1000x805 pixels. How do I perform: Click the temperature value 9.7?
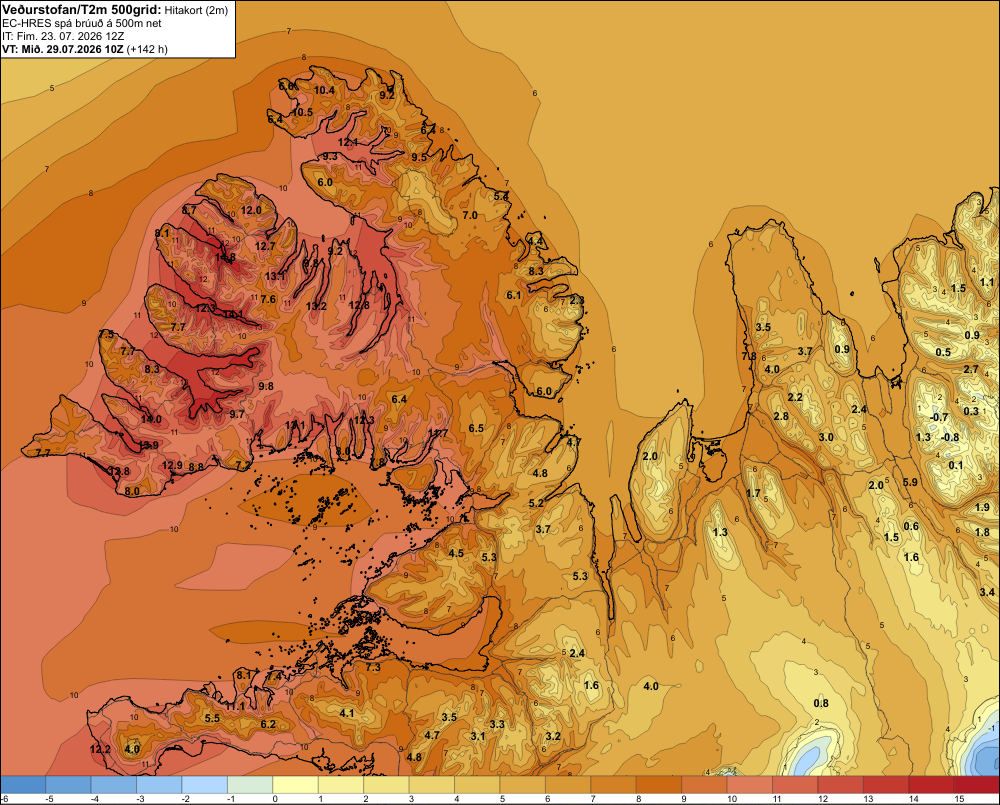tap(237, 414)
